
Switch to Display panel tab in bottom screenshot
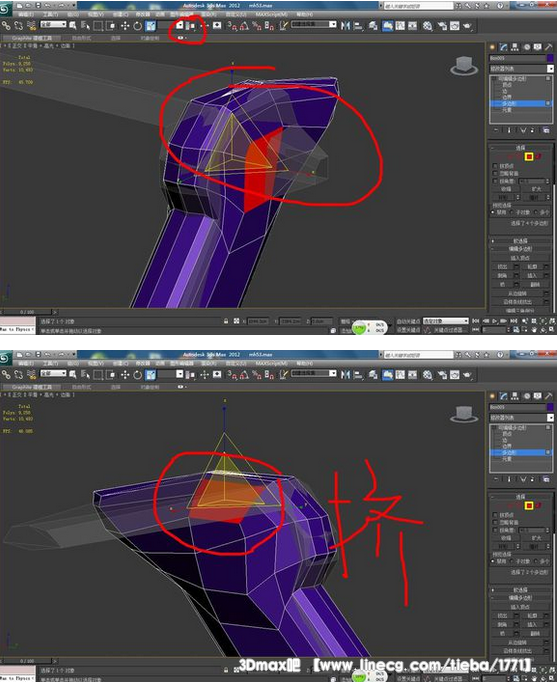click(538, 396)
